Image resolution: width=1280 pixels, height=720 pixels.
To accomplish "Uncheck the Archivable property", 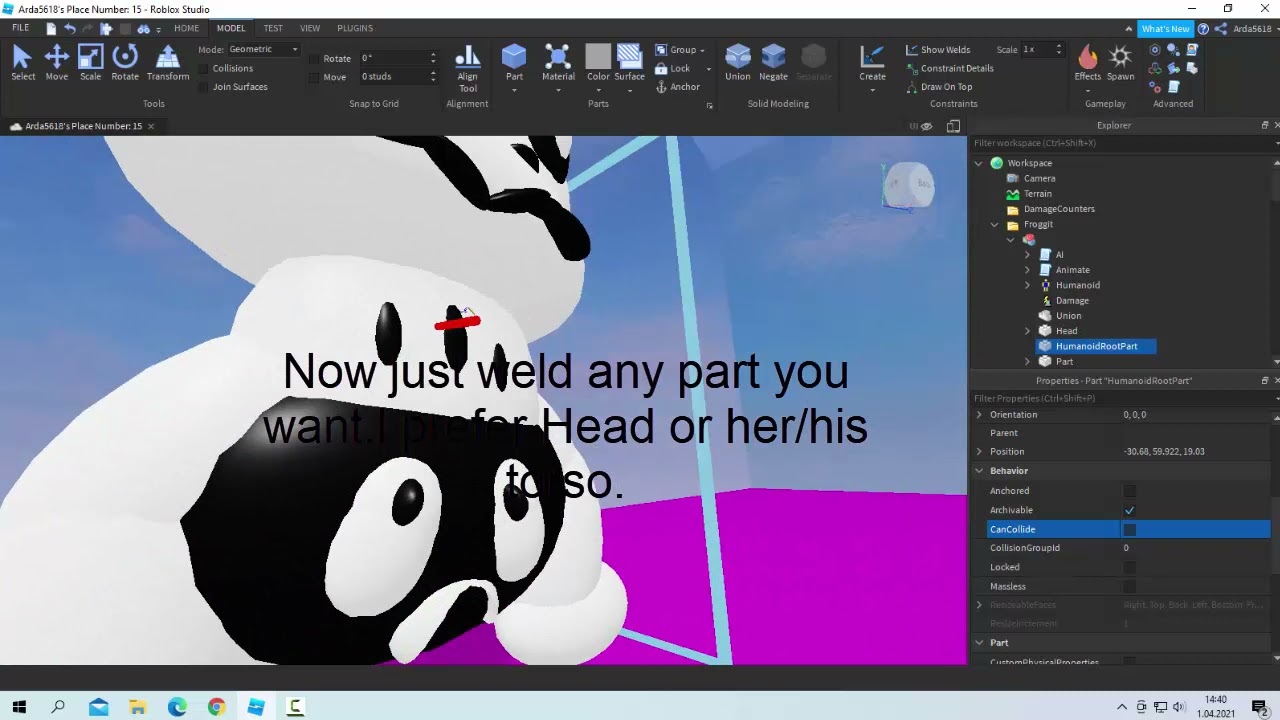I will point(1129,510).
